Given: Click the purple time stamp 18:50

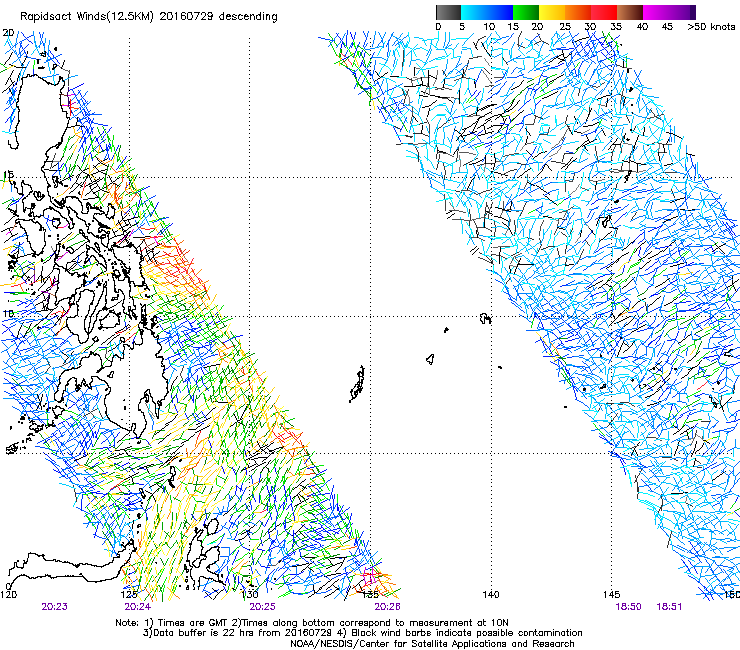Looking at the screenshot, I should point(628,607).
